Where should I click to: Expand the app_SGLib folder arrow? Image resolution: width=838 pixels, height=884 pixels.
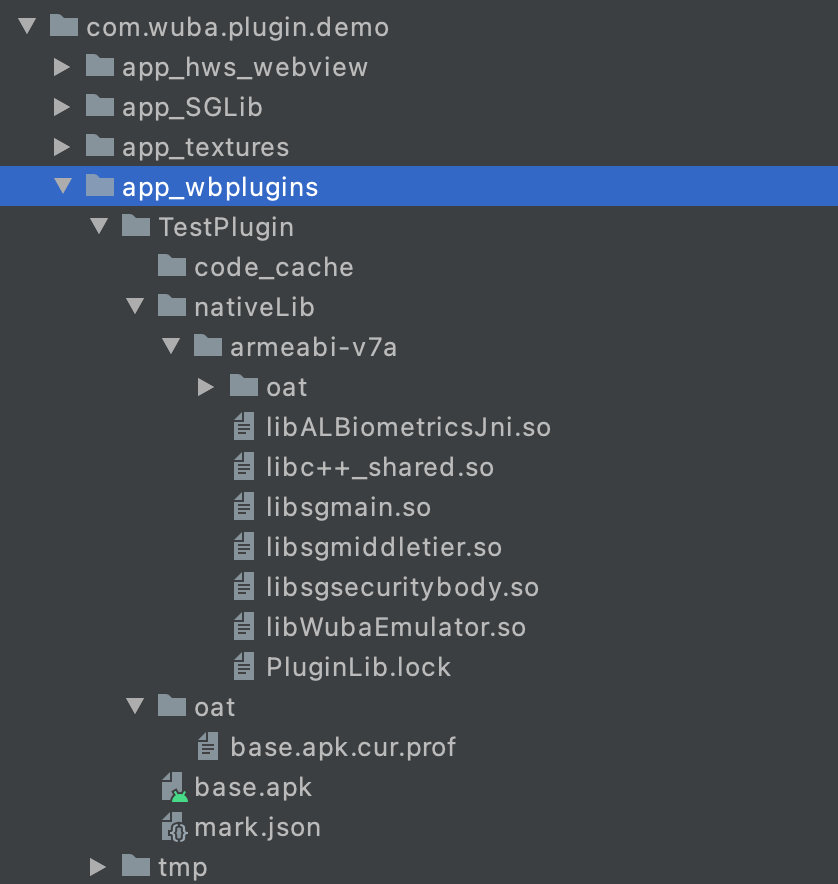62,107
